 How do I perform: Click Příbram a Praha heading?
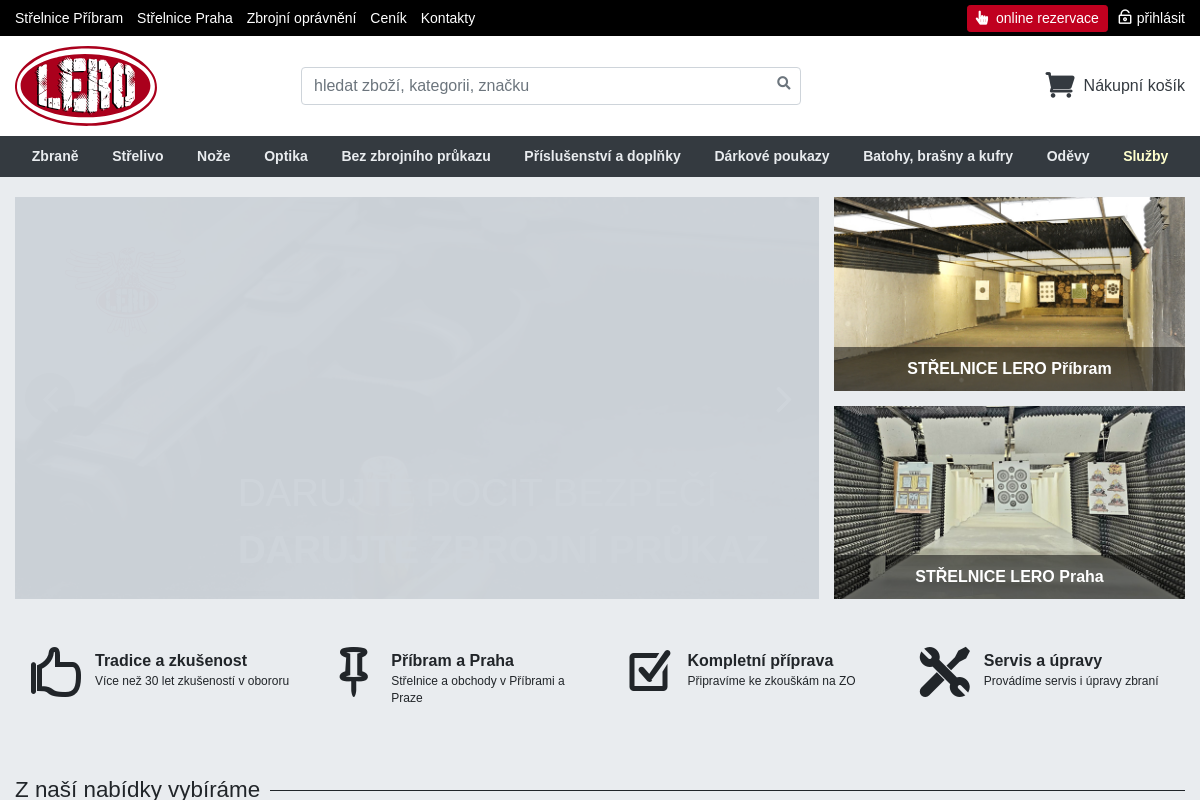452,661
